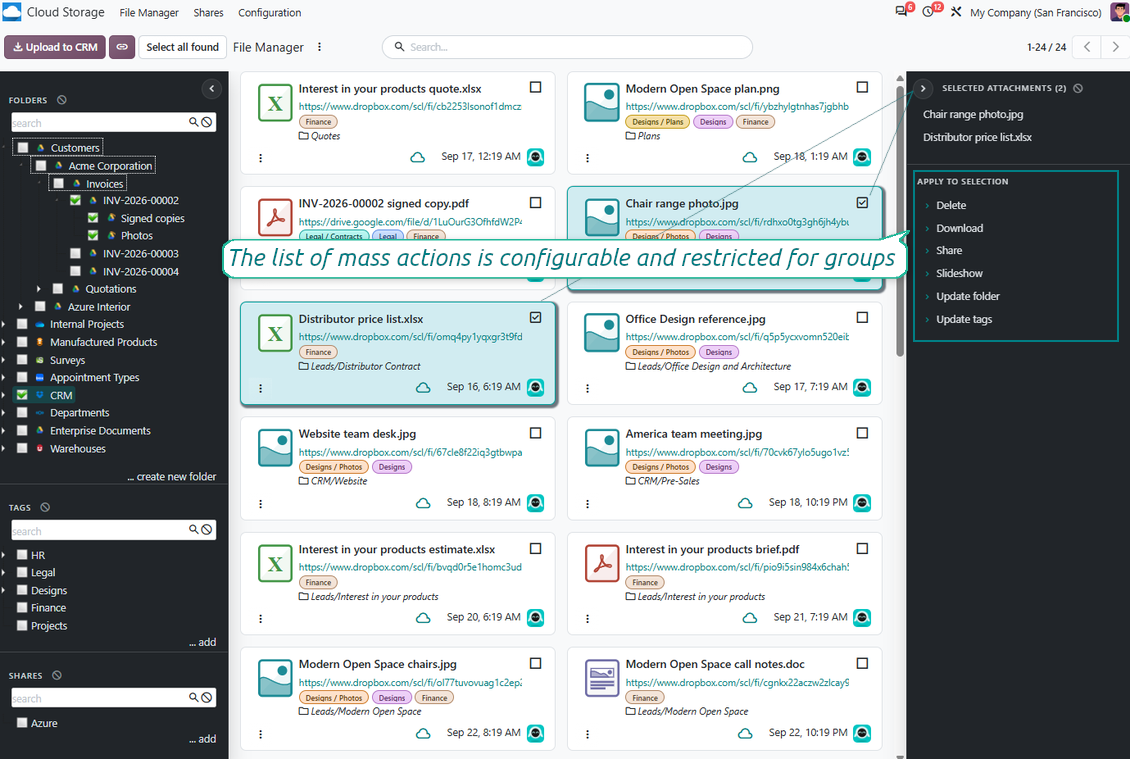Collapse the selected attachments panel chevron
This screenshot has width=1130, height=759.
coord(922,89)
